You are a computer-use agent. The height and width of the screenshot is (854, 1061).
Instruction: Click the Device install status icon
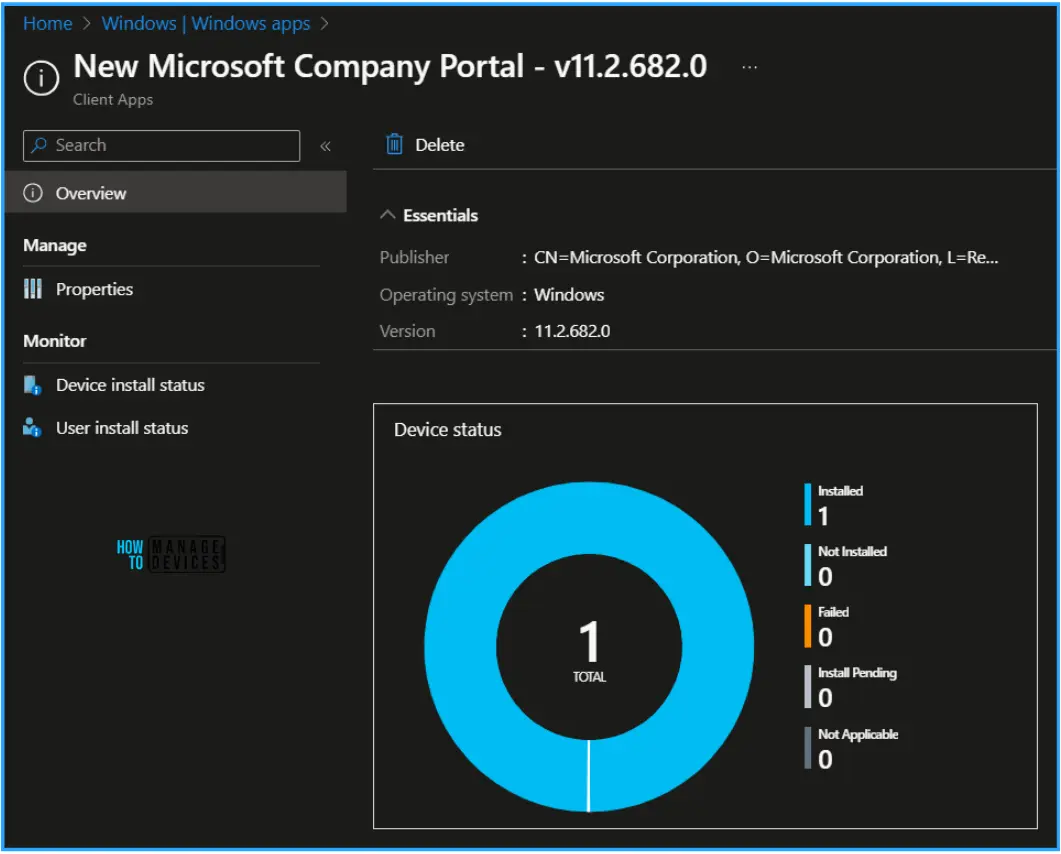32,385
